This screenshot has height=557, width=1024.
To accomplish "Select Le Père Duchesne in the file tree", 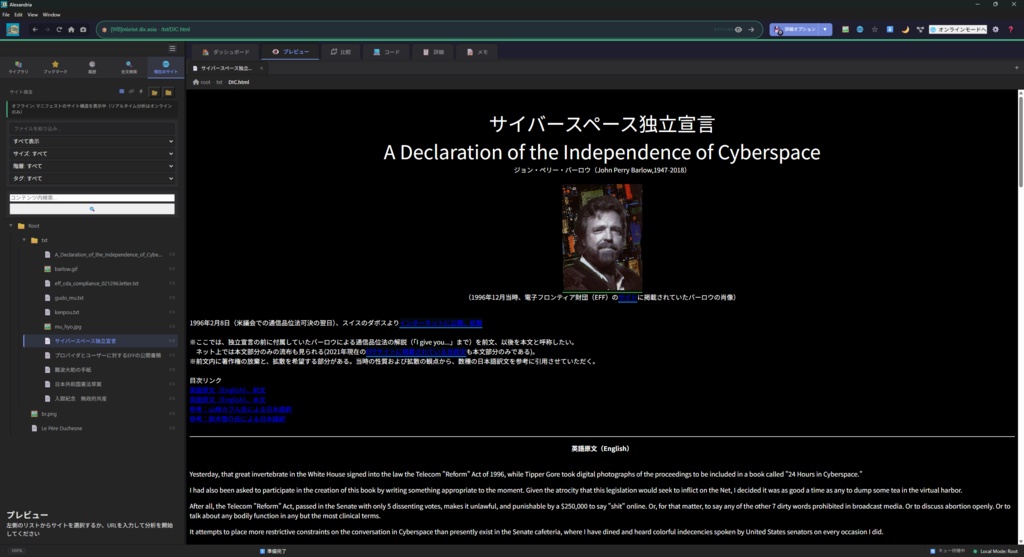I will [61, 428].
